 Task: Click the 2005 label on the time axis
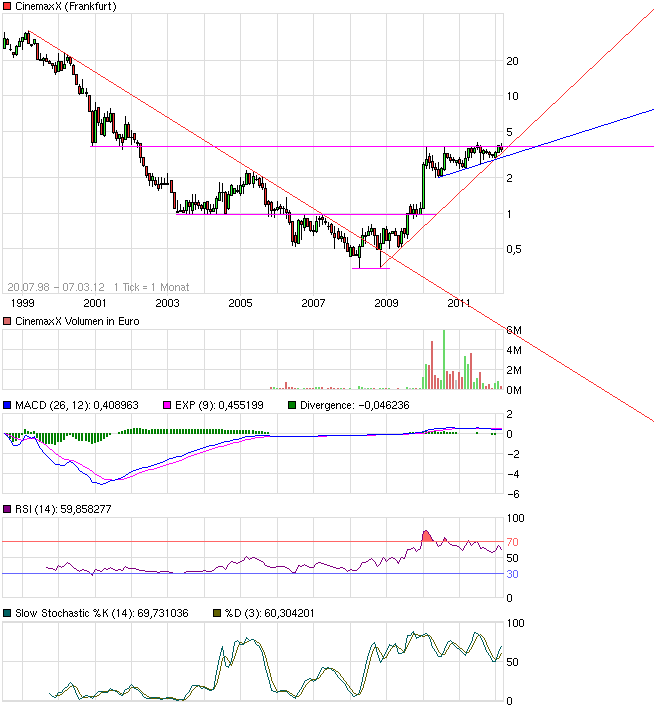point(240,302)
